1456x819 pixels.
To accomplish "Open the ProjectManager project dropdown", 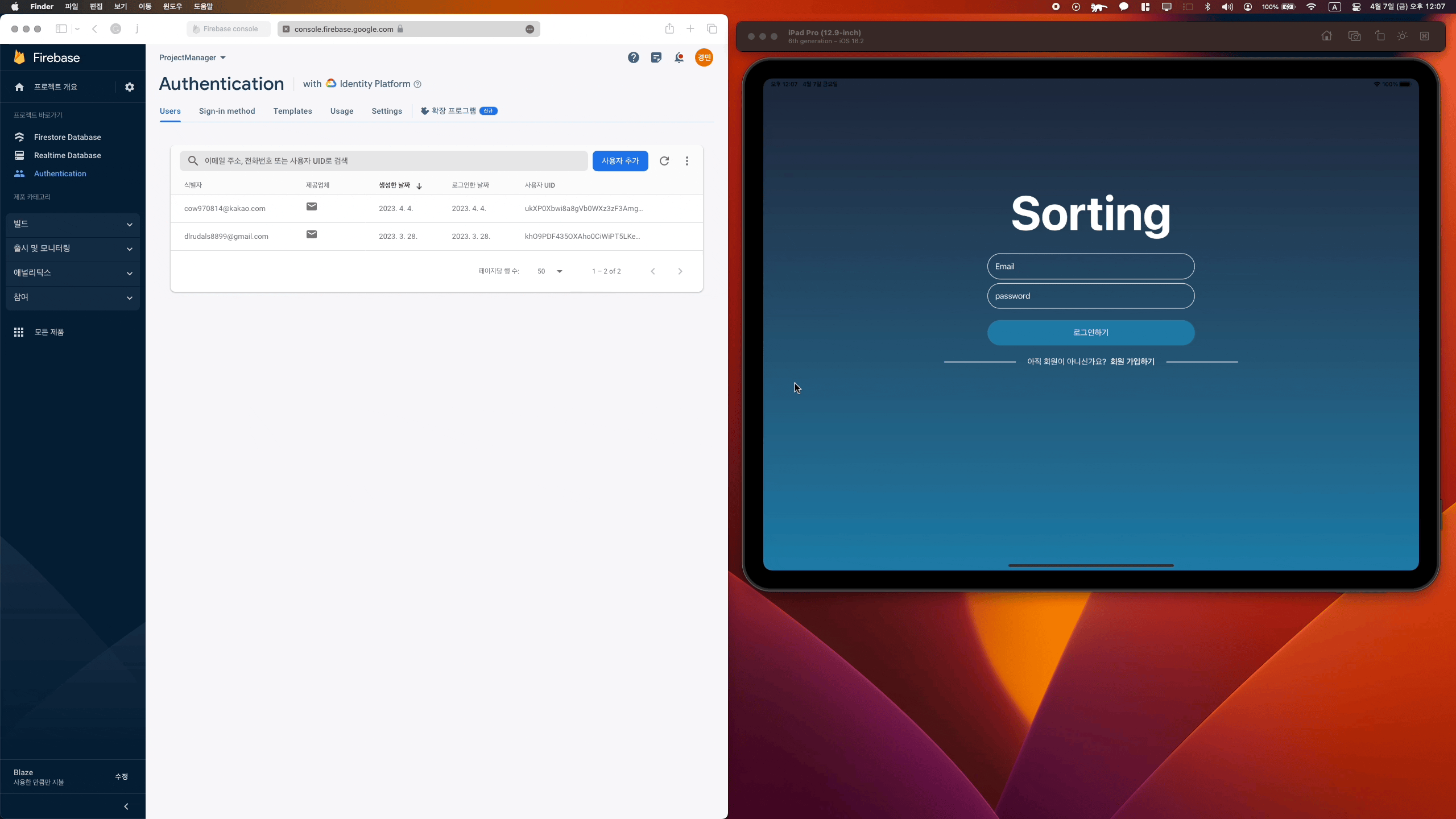I will pos(192,57).
